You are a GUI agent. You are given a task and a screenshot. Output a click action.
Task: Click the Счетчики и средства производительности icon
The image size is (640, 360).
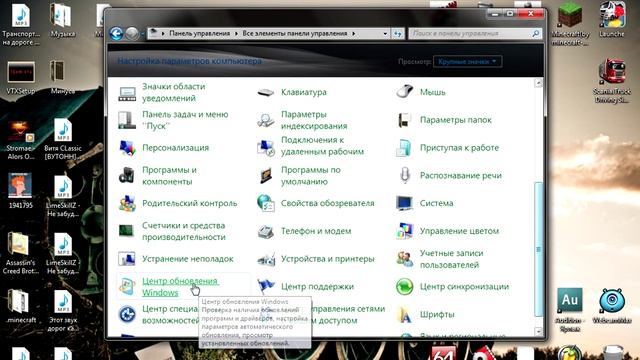[126, 231]
